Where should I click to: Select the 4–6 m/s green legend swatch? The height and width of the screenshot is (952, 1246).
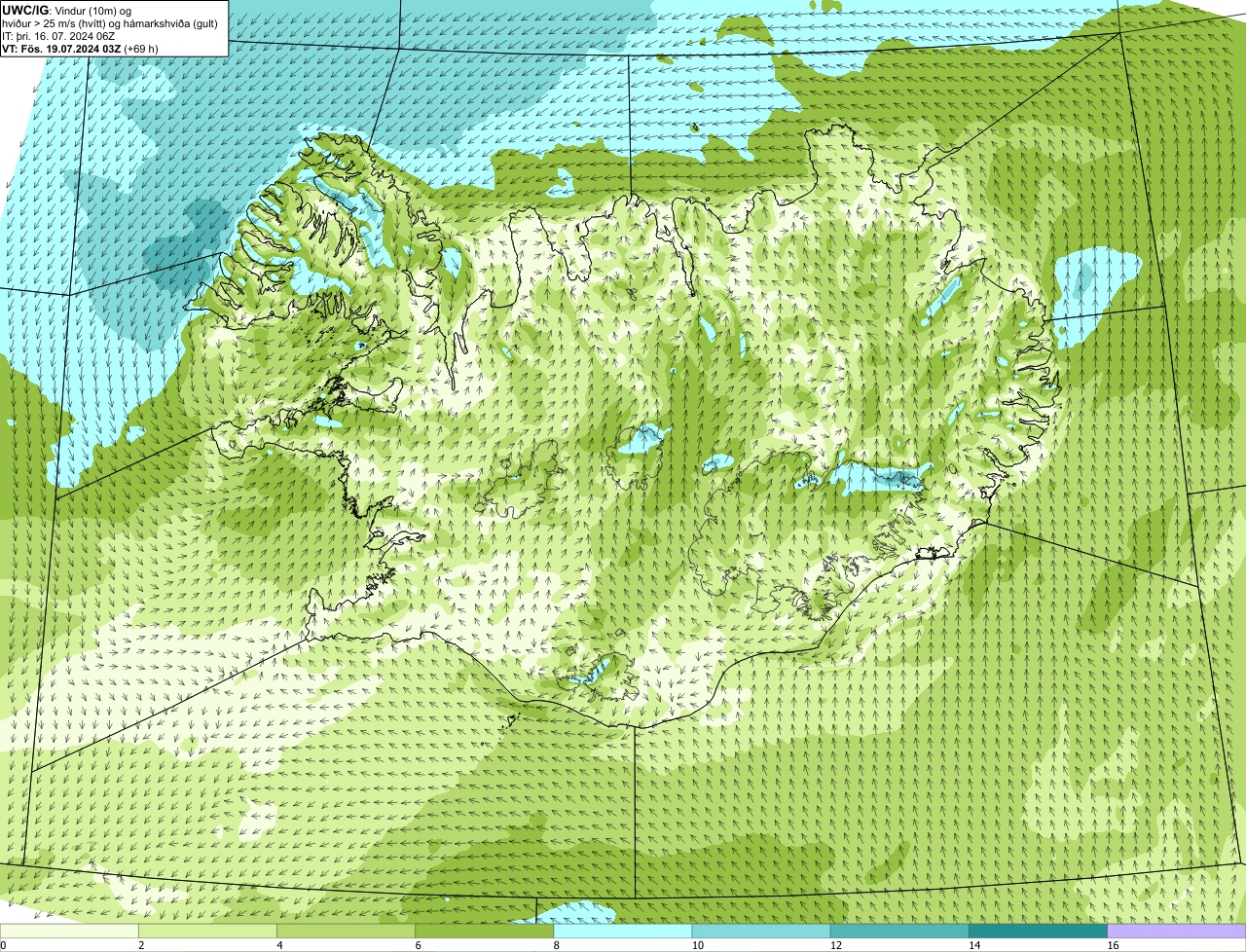346,931
